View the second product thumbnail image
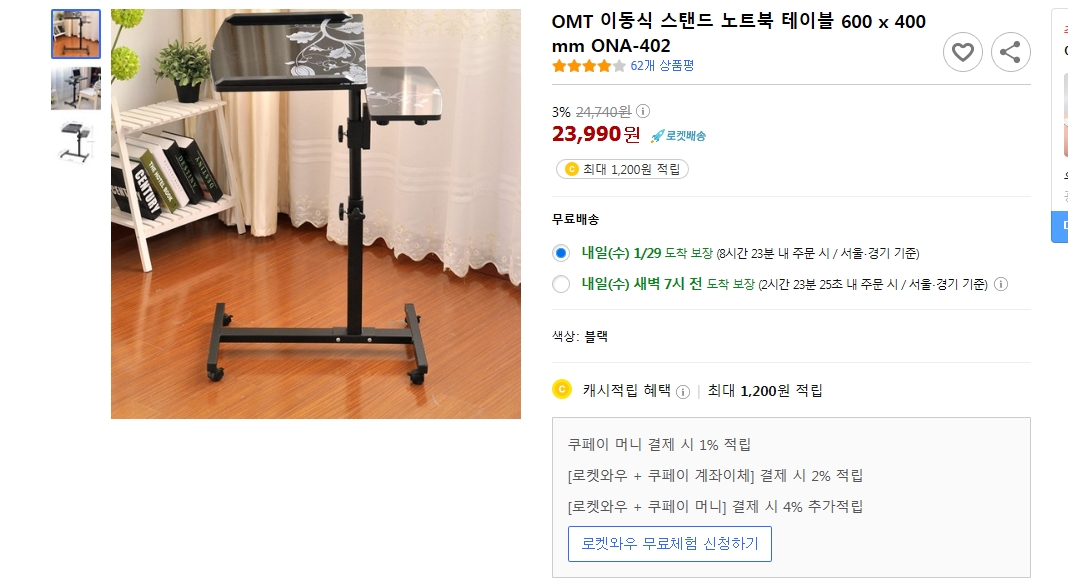This screenshot has width=1068, height=580. (x=76, y=88)
